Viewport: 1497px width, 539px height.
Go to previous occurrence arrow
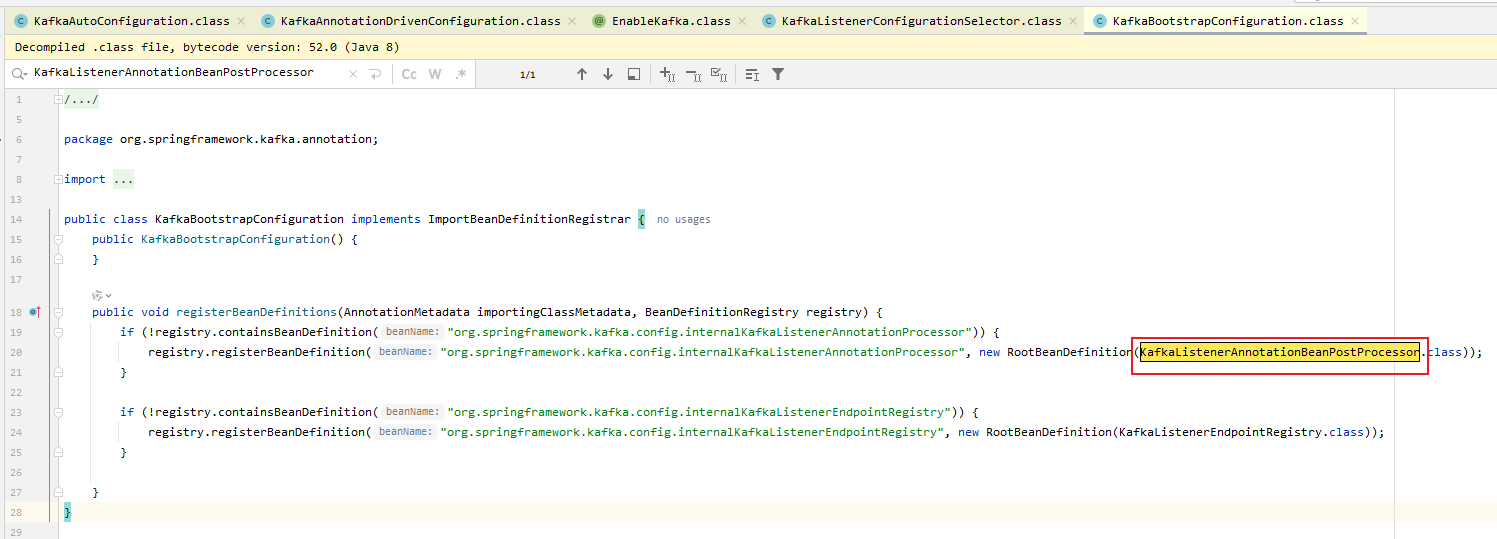pos(582,74)
